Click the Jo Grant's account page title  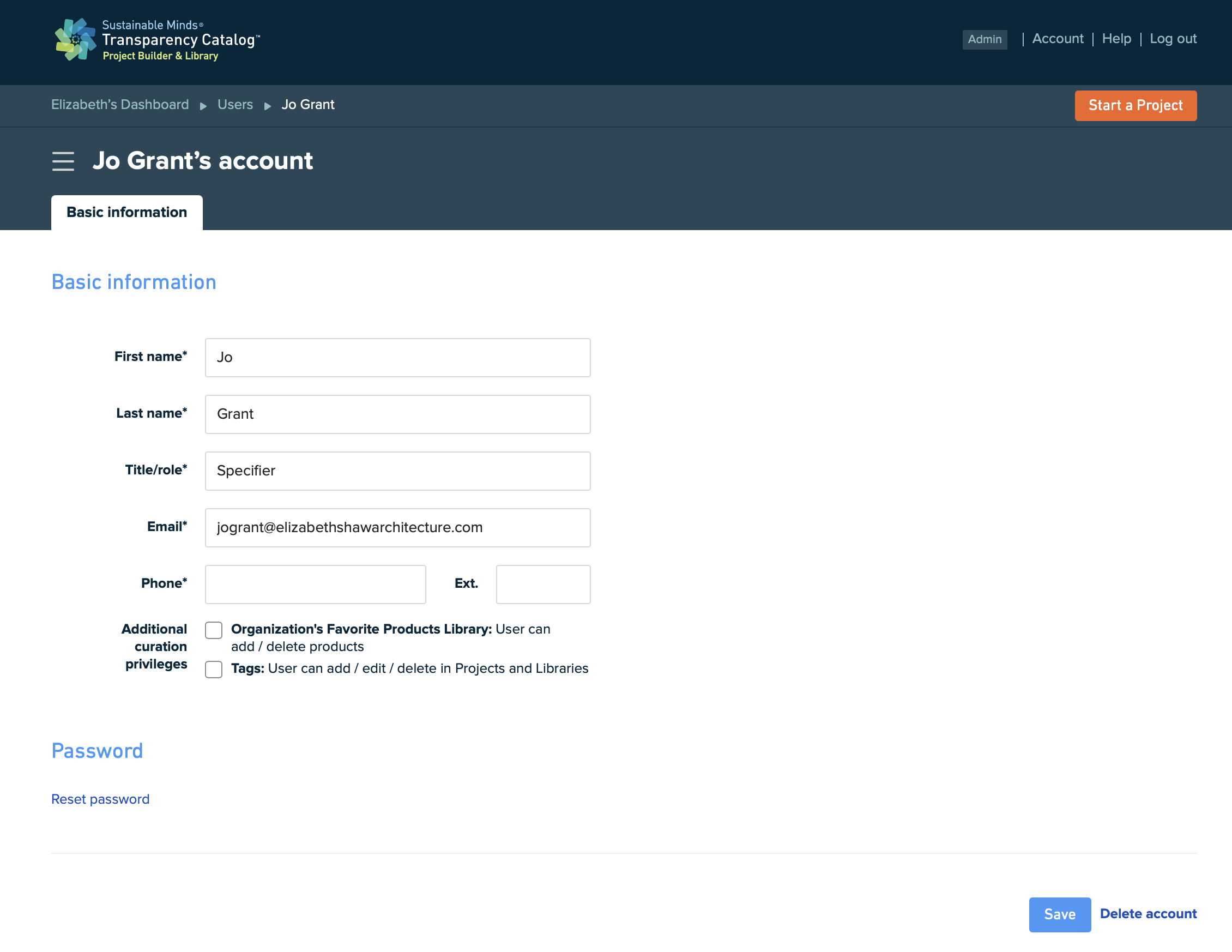[202, 161]
